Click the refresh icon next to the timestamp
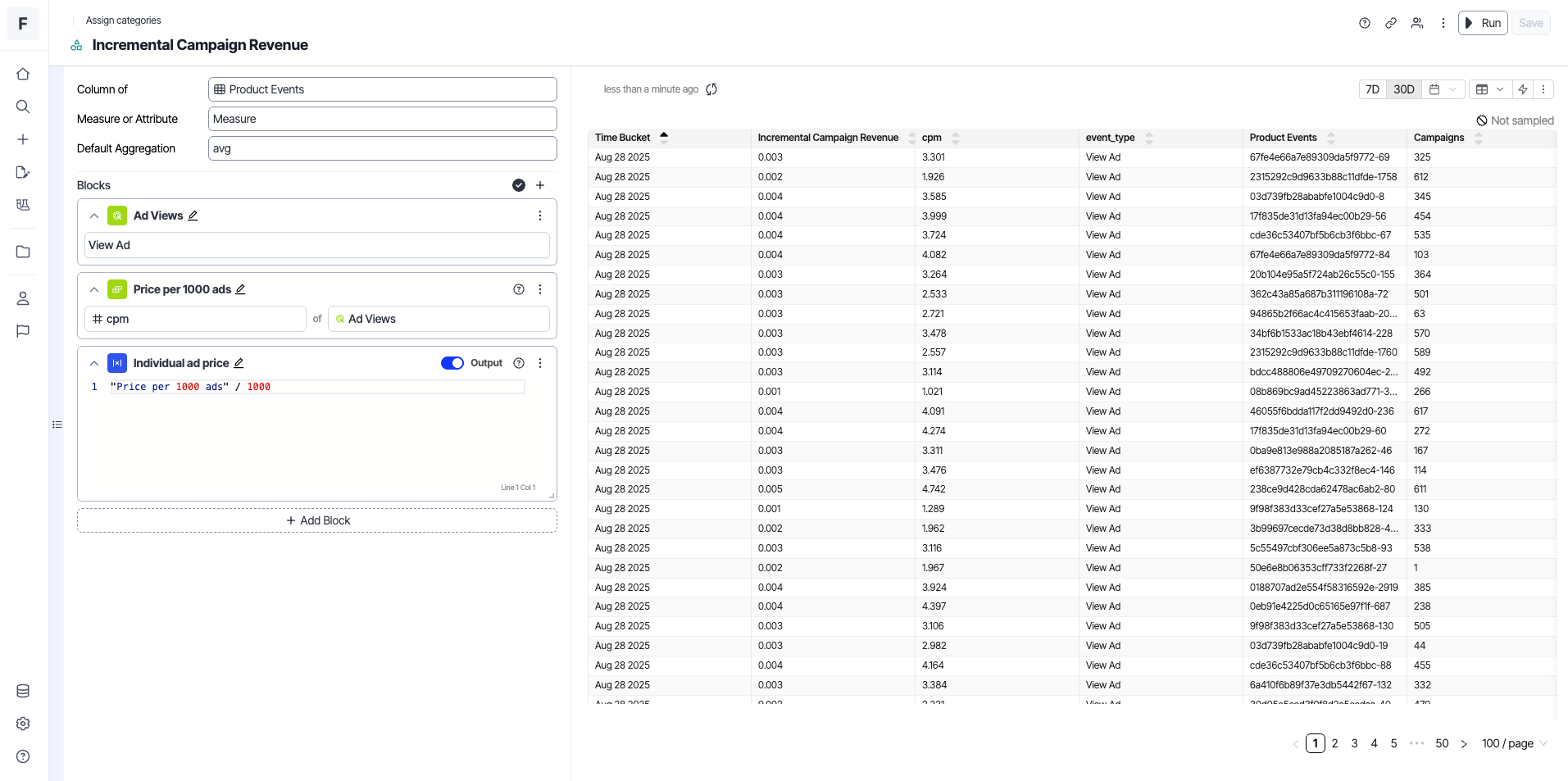The width and height of the screenshot is (1568, 781). [711, 89]
